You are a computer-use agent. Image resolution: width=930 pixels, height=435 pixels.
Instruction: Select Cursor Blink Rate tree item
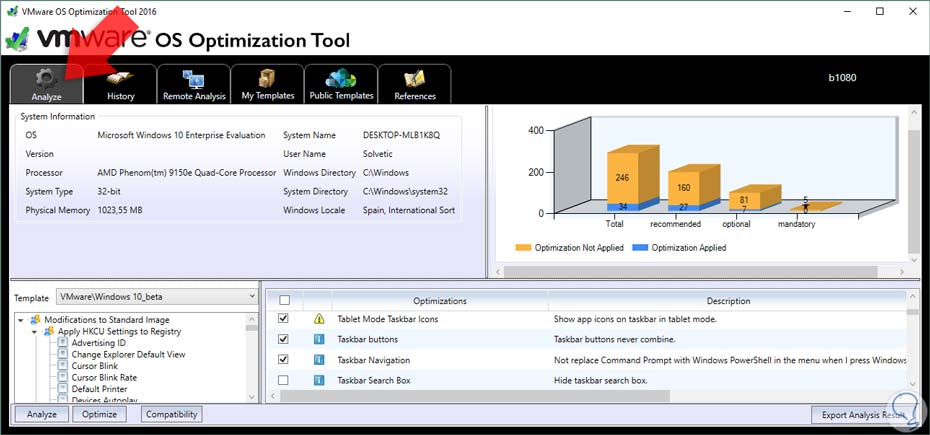click(x=104, y=377)
